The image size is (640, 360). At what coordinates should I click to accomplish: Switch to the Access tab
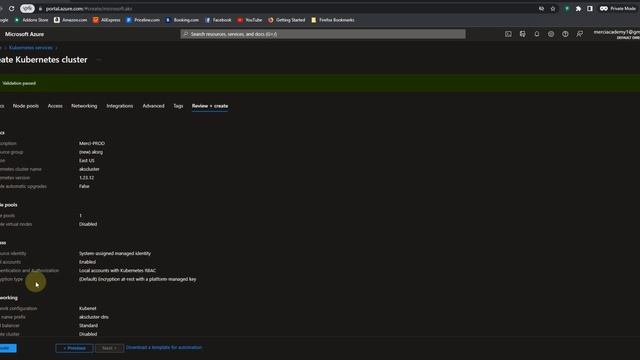pyautogui.click(x=55, y=106)
